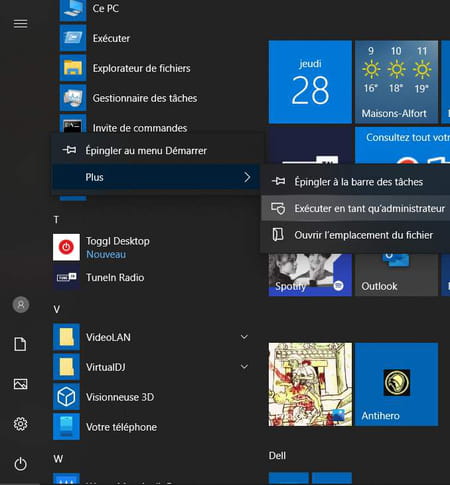Open the Gestionnaire des tâches icon
The height and width of the screenshot is (485, 450).
click(73, 98)
